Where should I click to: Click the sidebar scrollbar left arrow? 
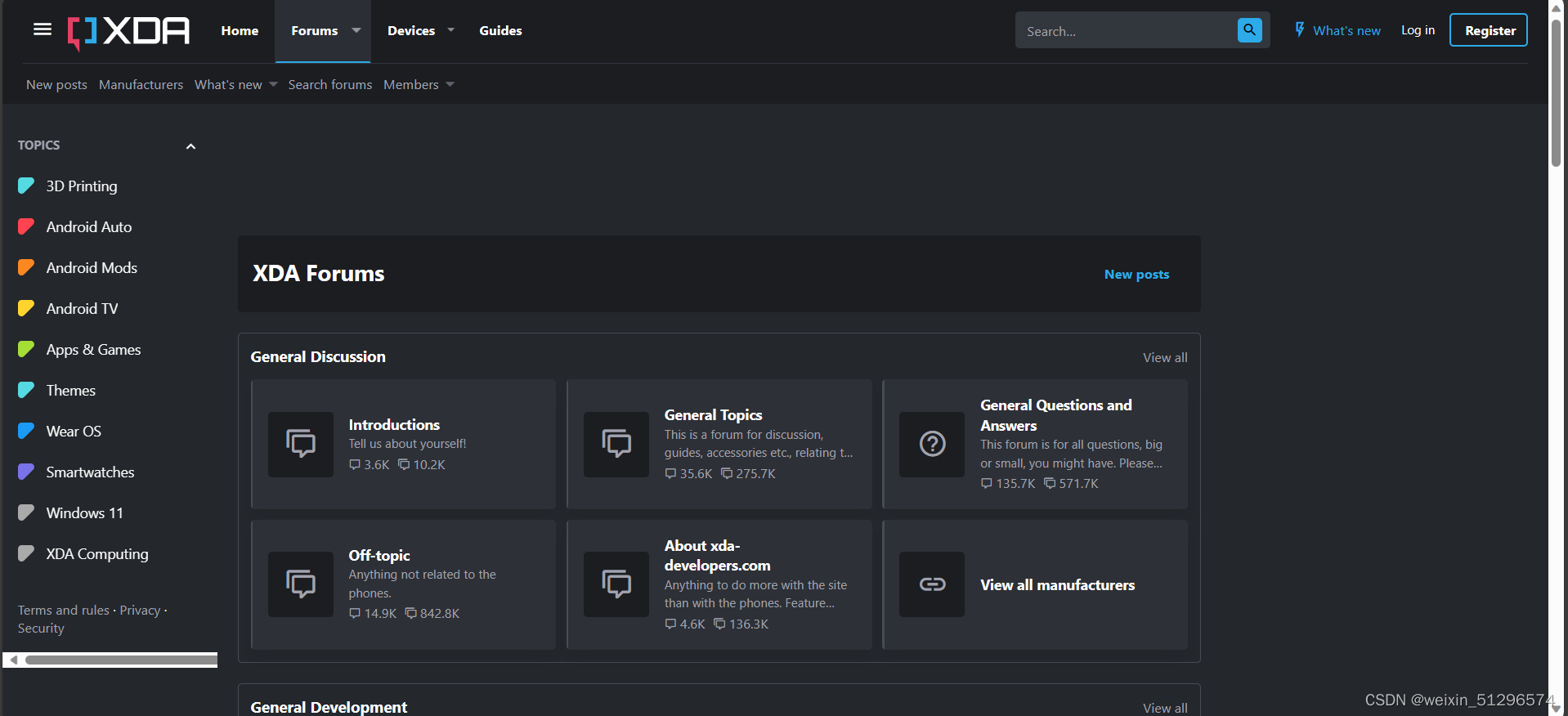(13, 660)
